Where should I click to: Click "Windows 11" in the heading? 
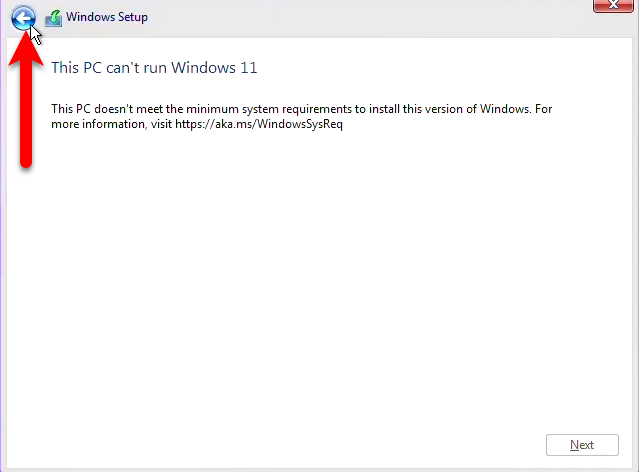[x=214, y=68]
